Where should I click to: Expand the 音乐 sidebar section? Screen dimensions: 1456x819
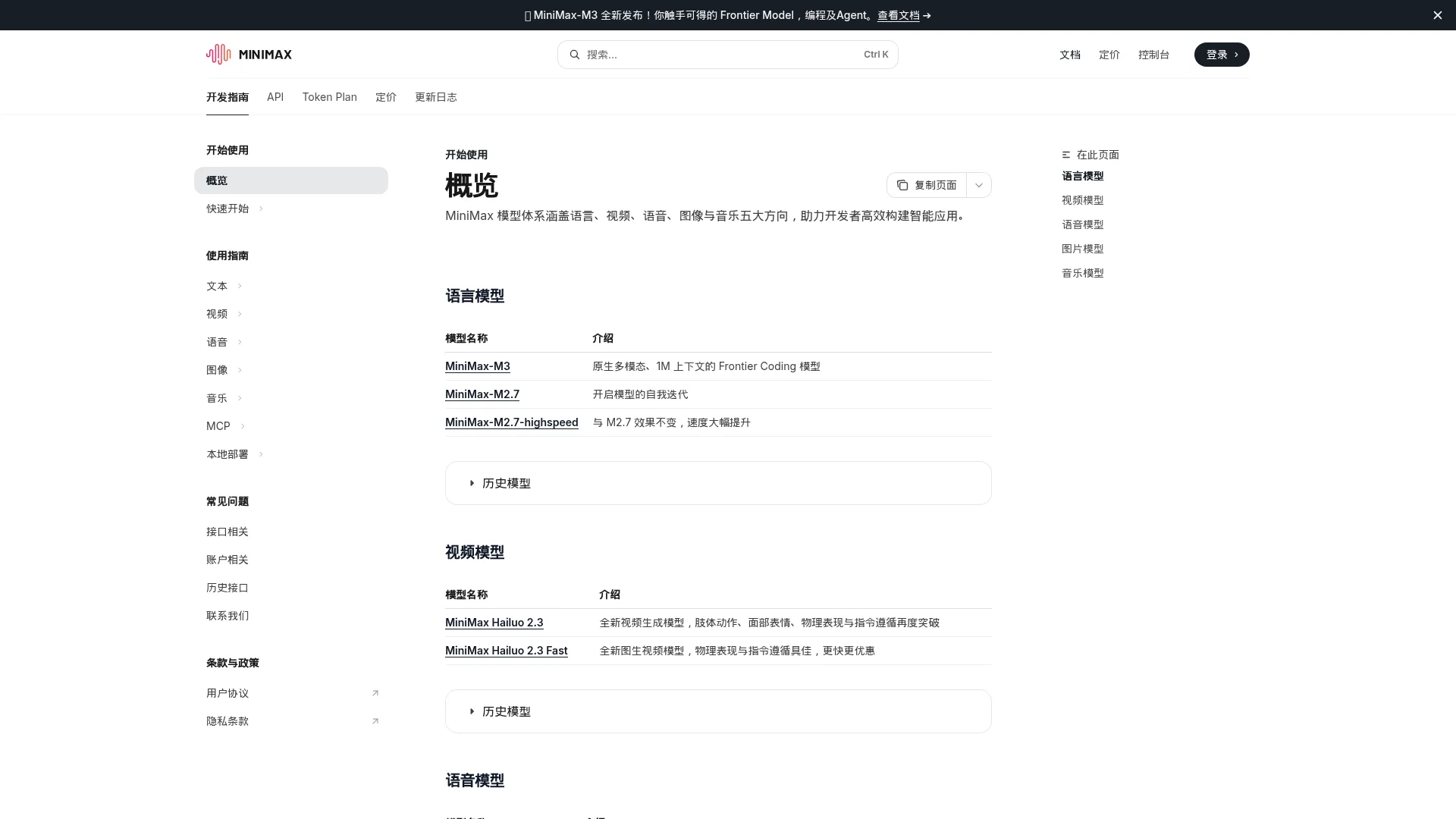pyautogui.click(x=240, y=398)
